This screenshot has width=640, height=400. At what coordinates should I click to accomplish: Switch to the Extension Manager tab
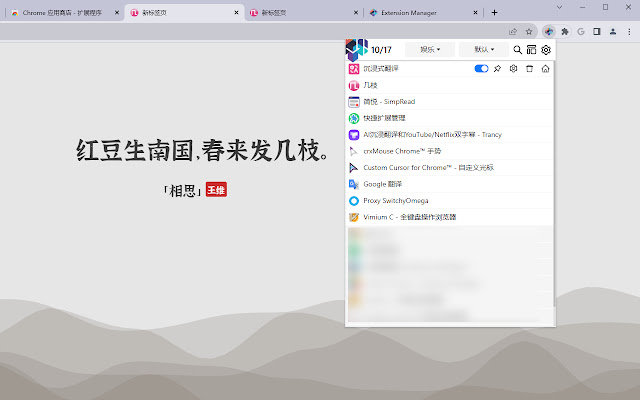[x=422, y=13]
